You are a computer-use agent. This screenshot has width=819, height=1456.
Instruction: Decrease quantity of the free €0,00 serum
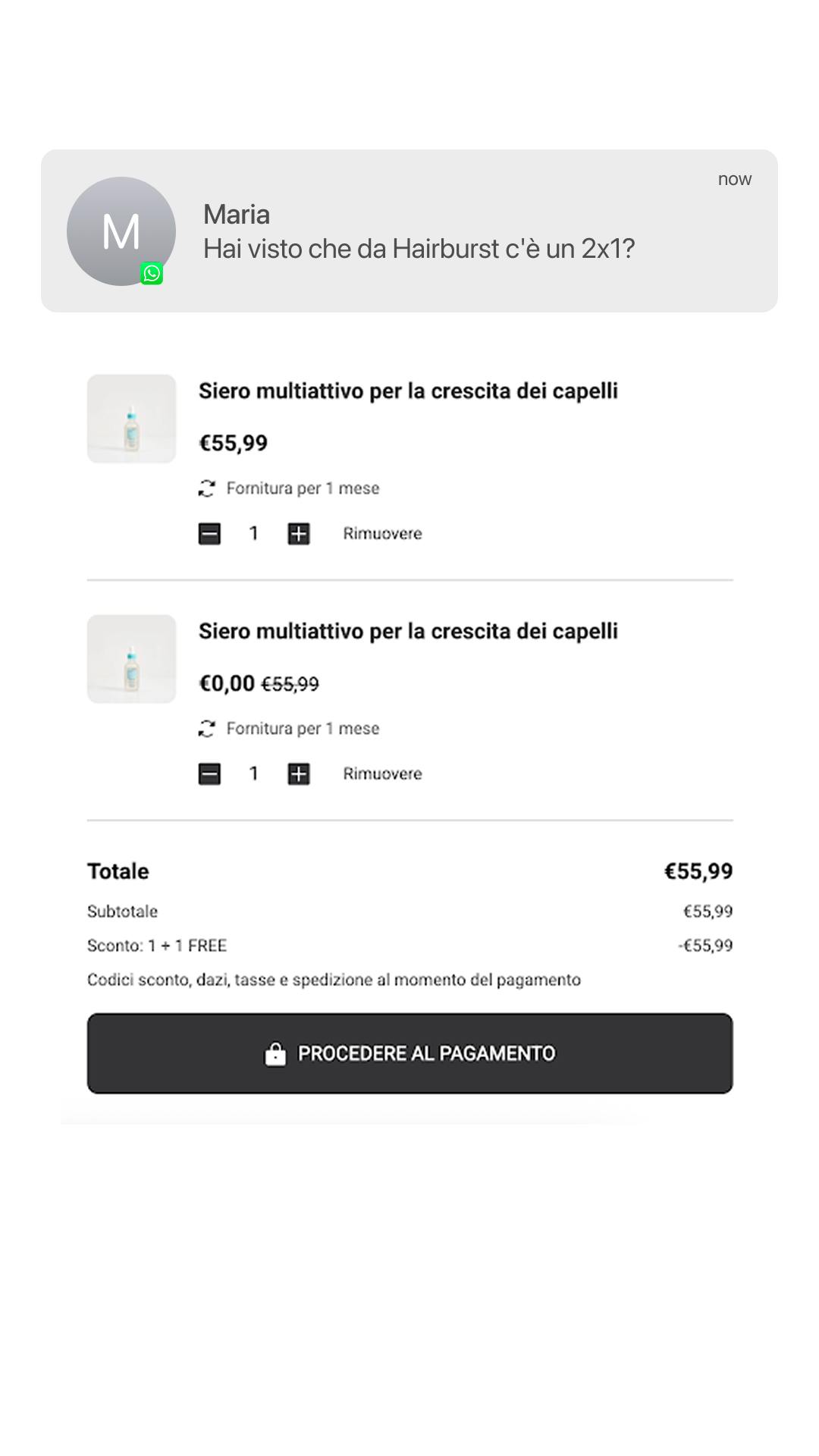[x=209, y=774]
